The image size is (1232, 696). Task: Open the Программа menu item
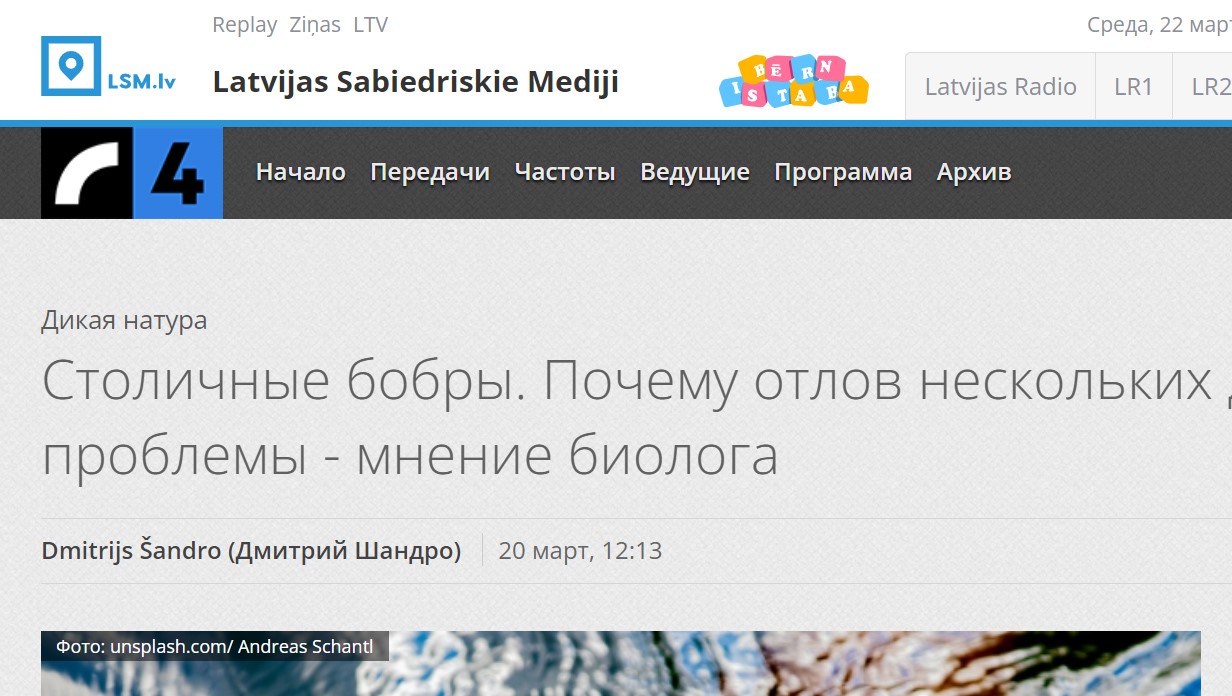pos(843,172)
